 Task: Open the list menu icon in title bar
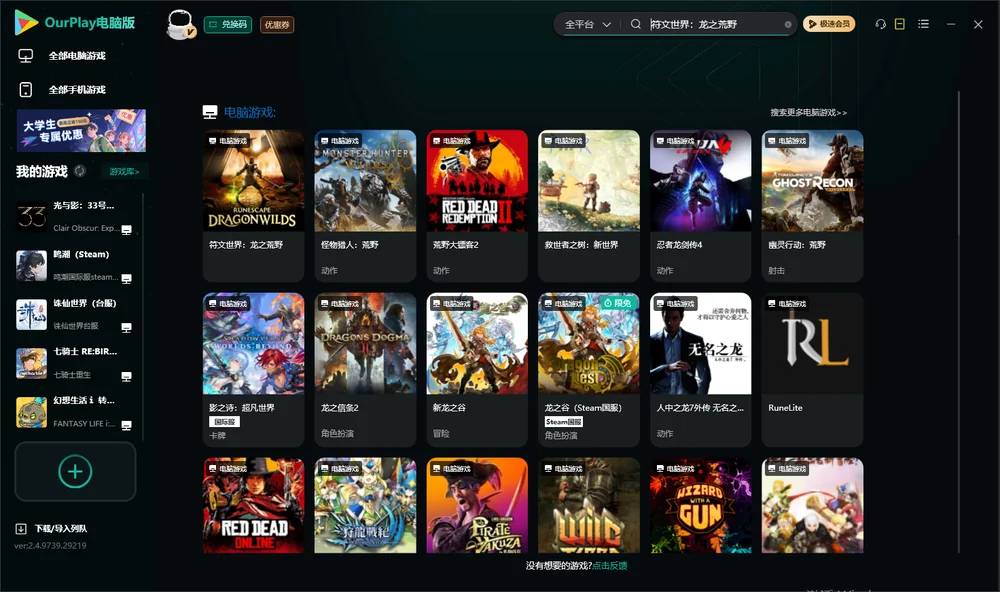[923, 24]
